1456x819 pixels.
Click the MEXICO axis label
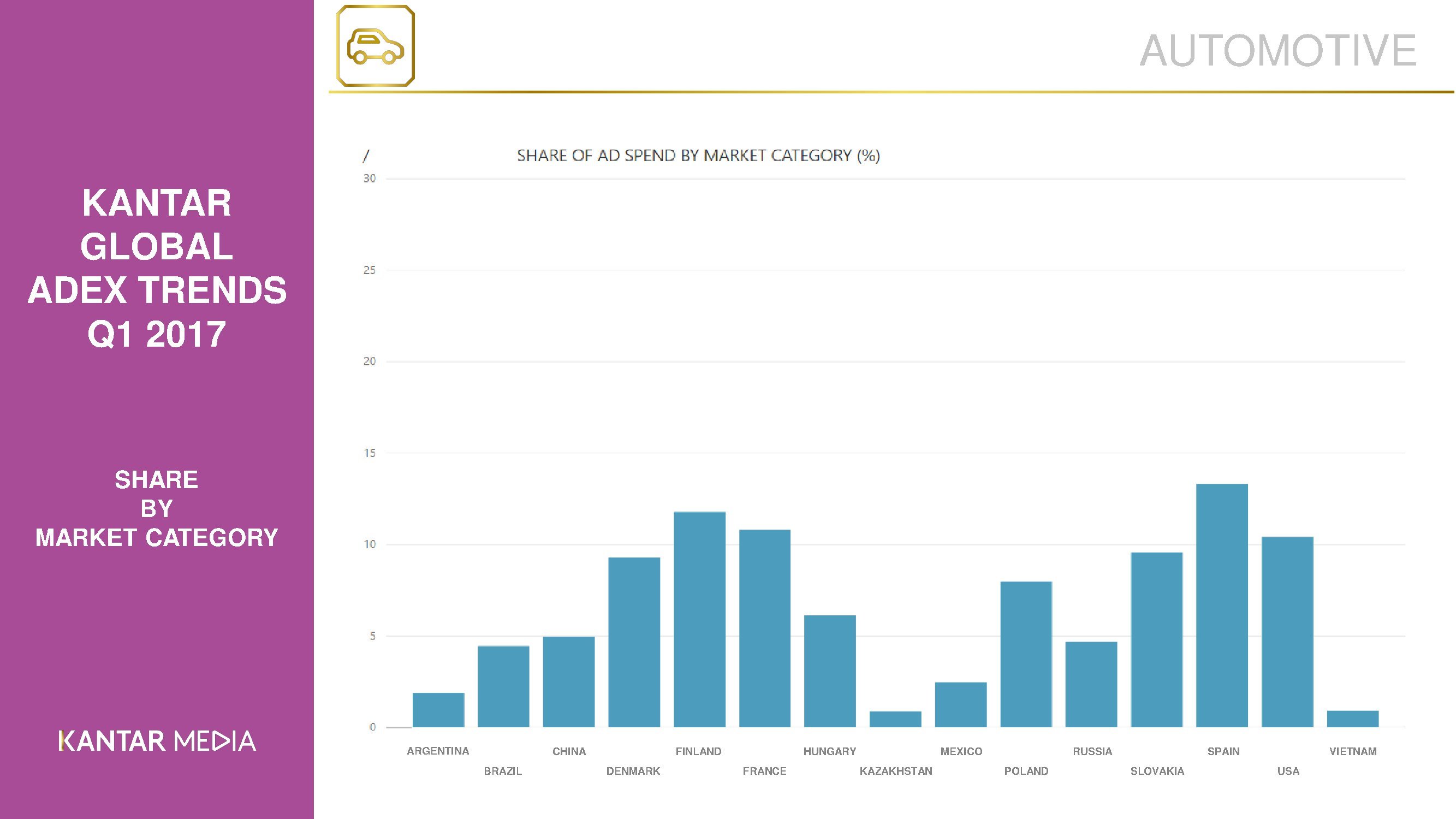click(x=961, y=751)
